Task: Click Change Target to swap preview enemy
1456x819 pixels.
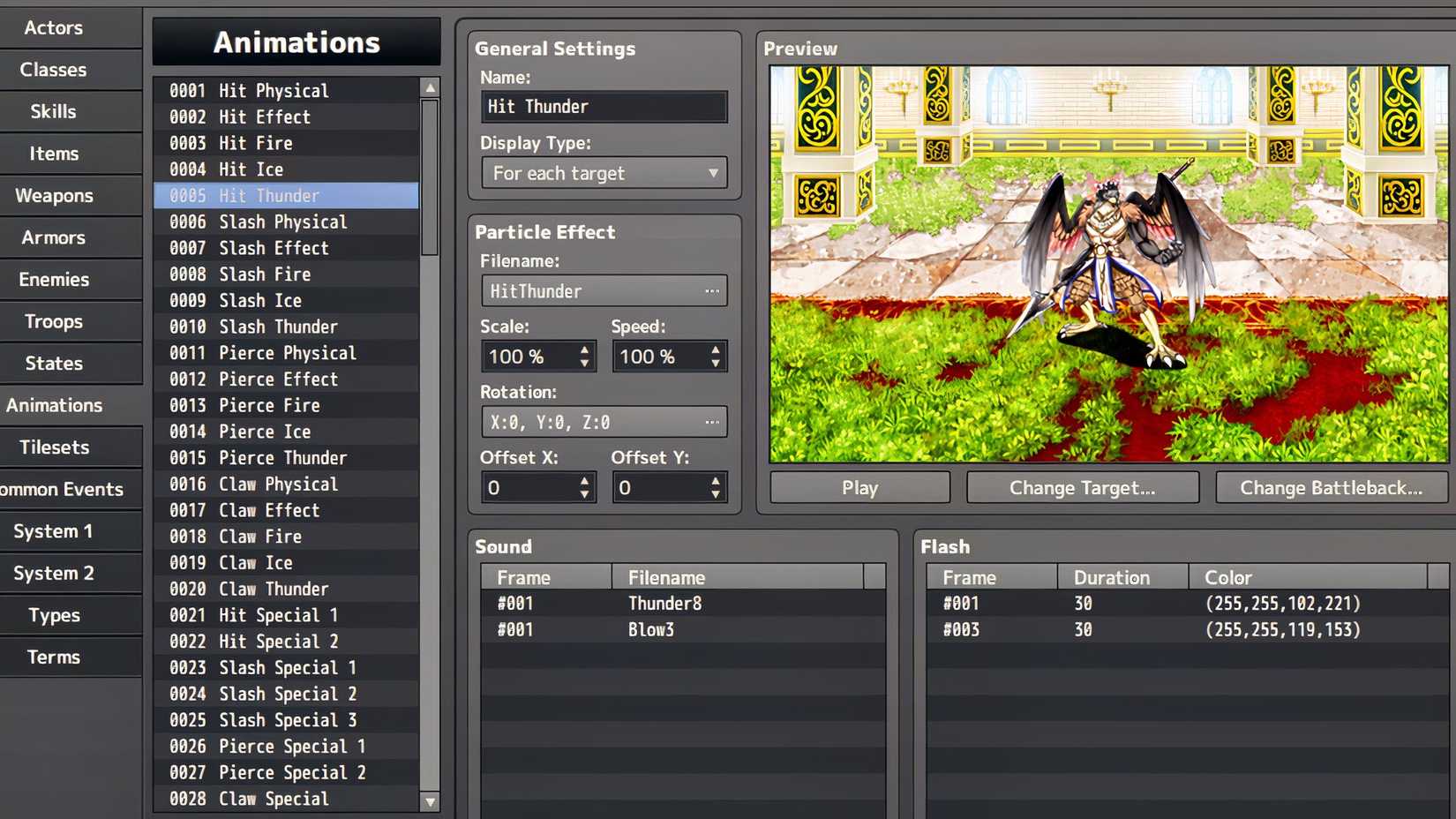Action: [x=1083, y=487]
